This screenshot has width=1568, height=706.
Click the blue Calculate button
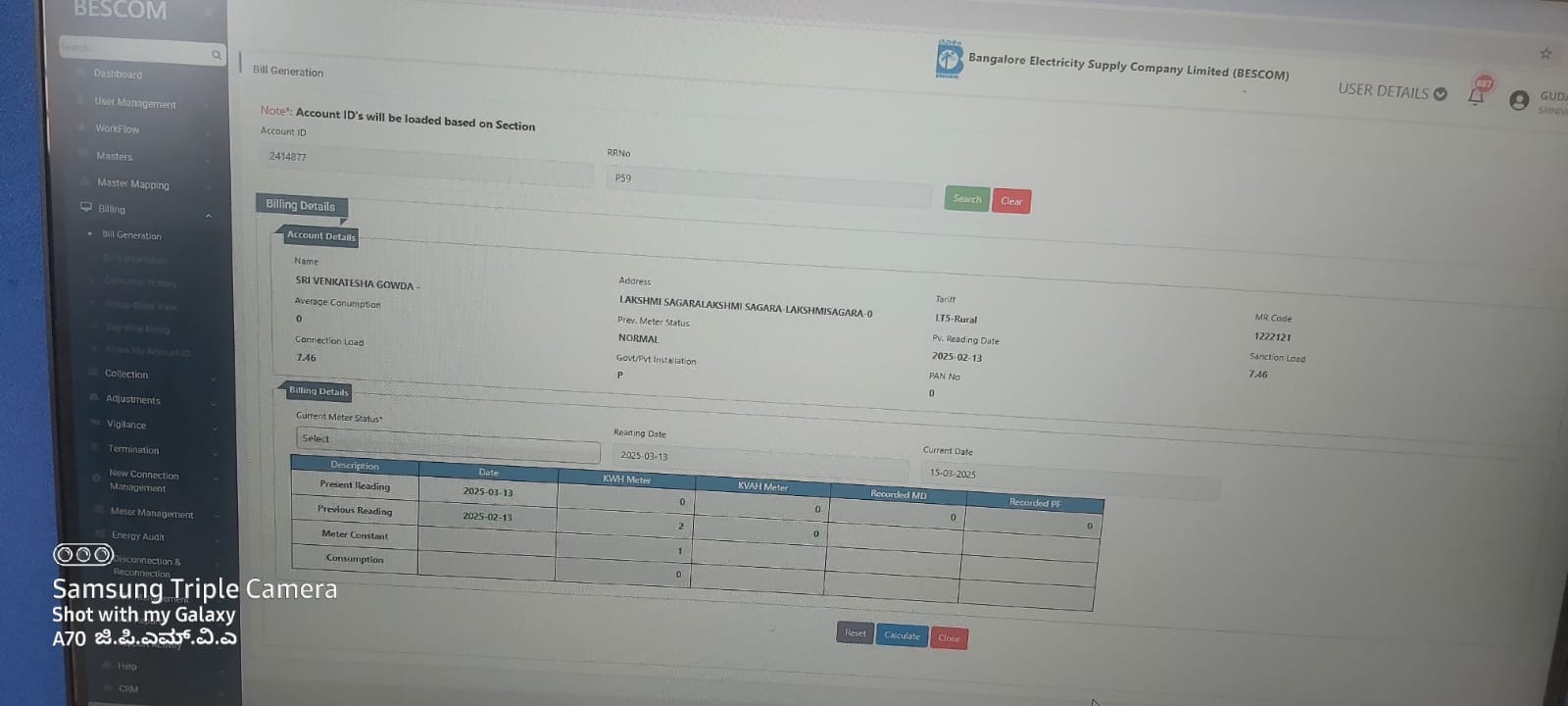(x=902, y=635)
